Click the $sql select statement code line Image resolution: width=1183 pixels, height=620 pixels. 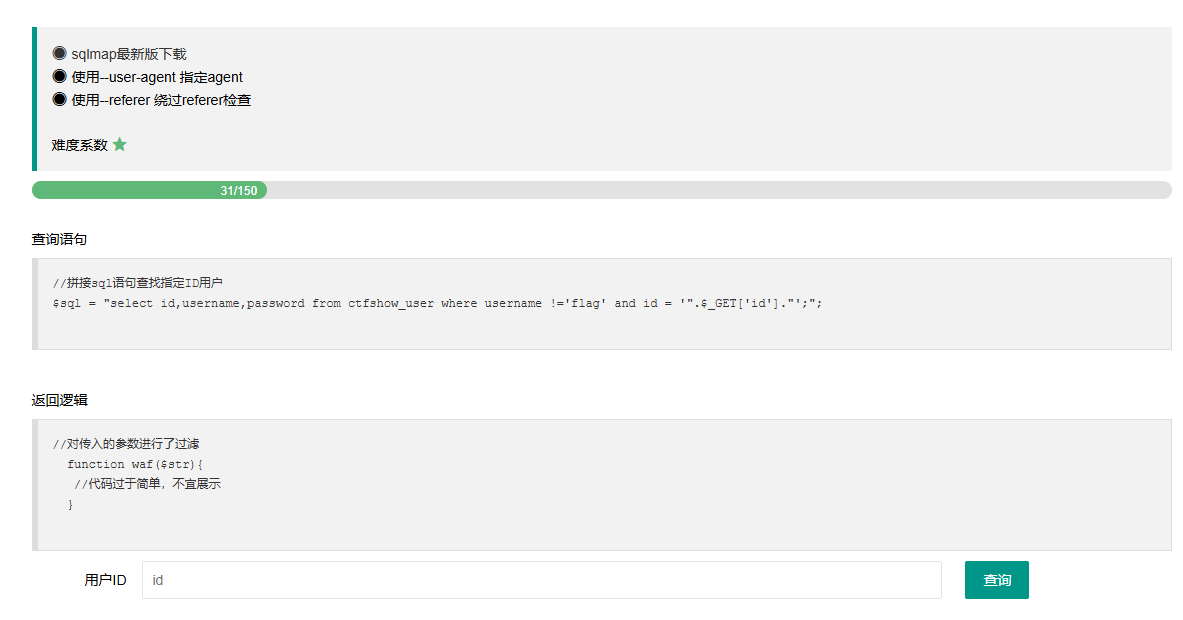pos(437,303)
